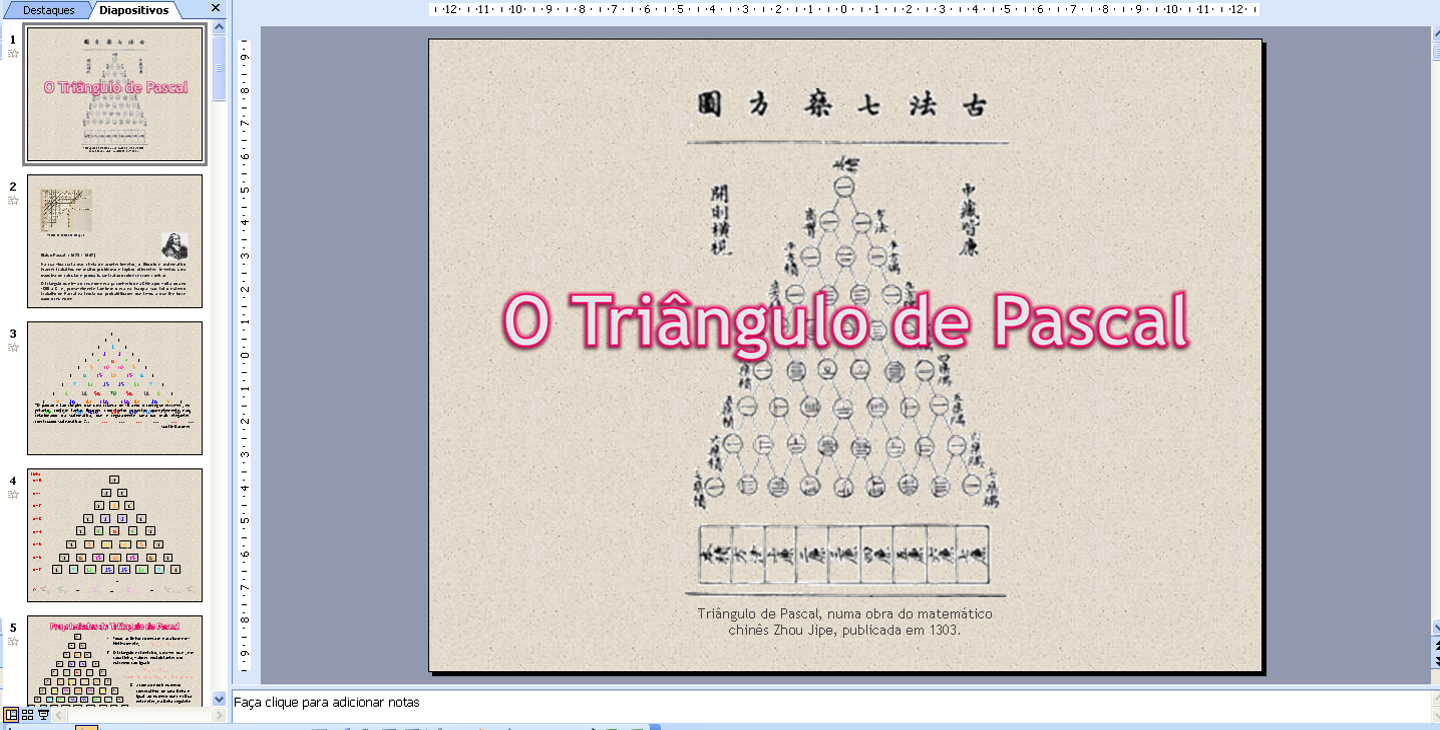Click the vertical ruler left of slide
Image resolution: width=1440 pixels, height=730 pixels.
[243, 355]
